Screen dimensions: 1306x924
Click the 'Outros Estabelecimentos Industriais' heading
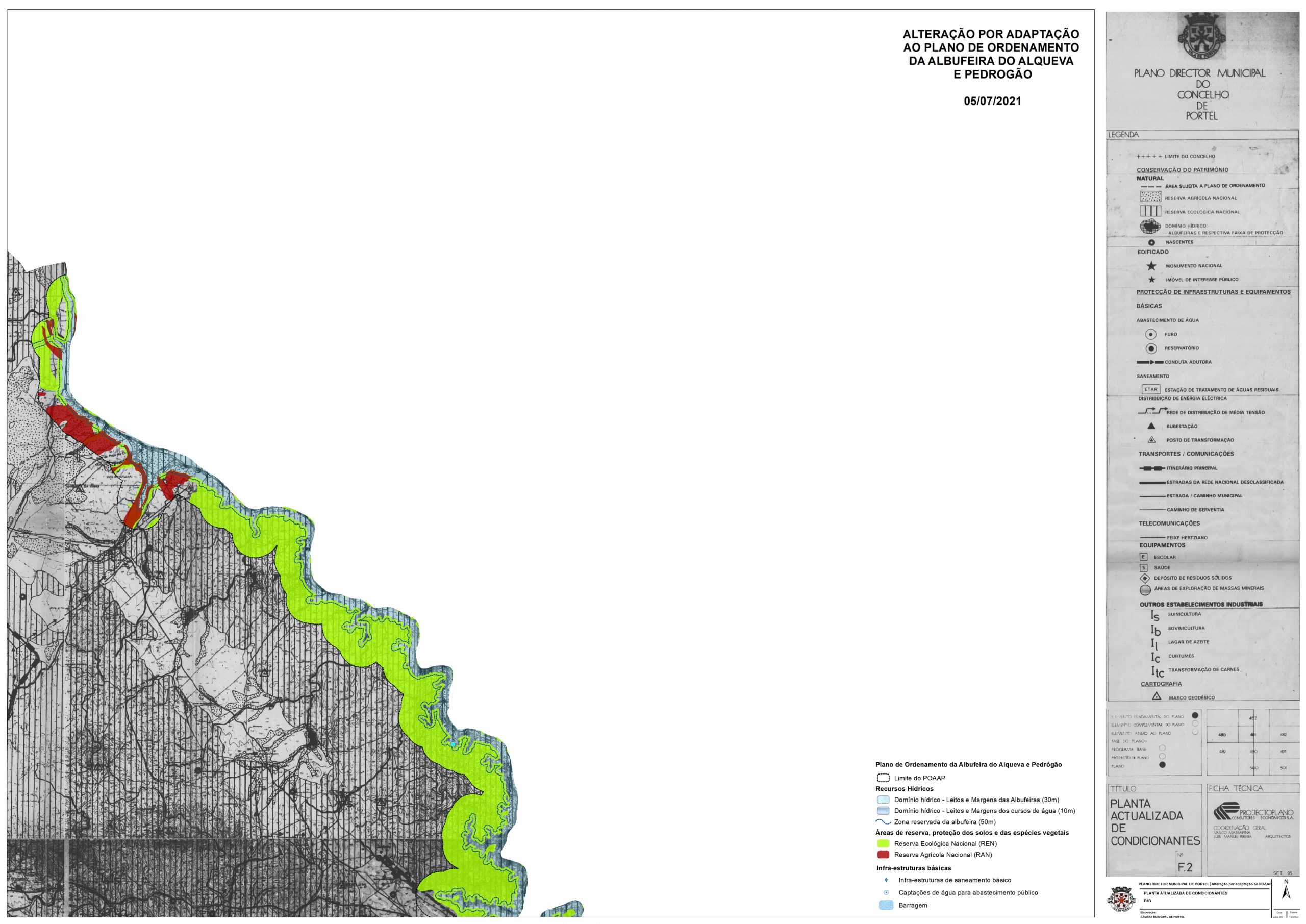pos(1201,604)
